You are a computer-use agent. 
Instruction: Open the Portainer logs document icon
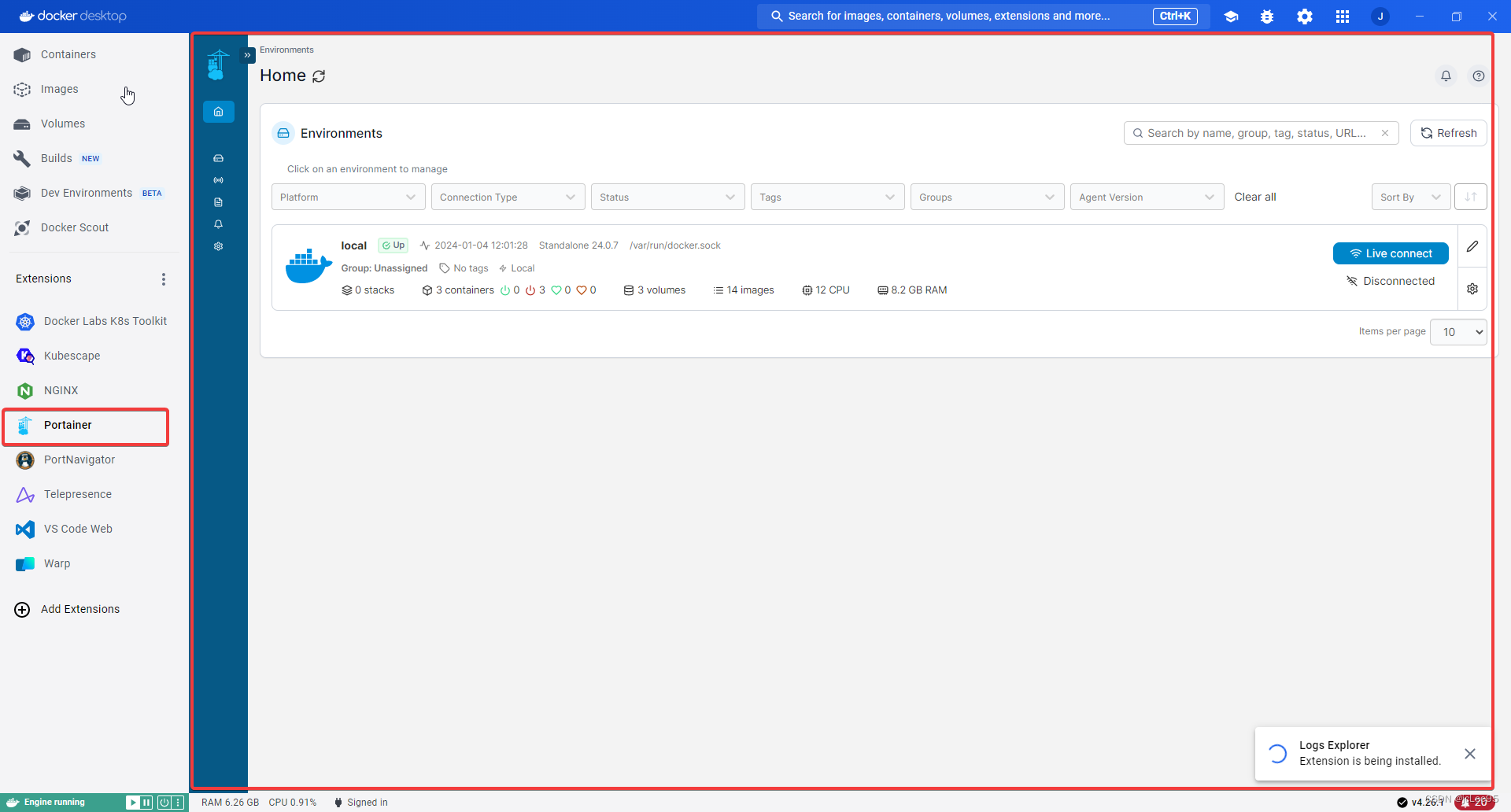click(219, 202)
